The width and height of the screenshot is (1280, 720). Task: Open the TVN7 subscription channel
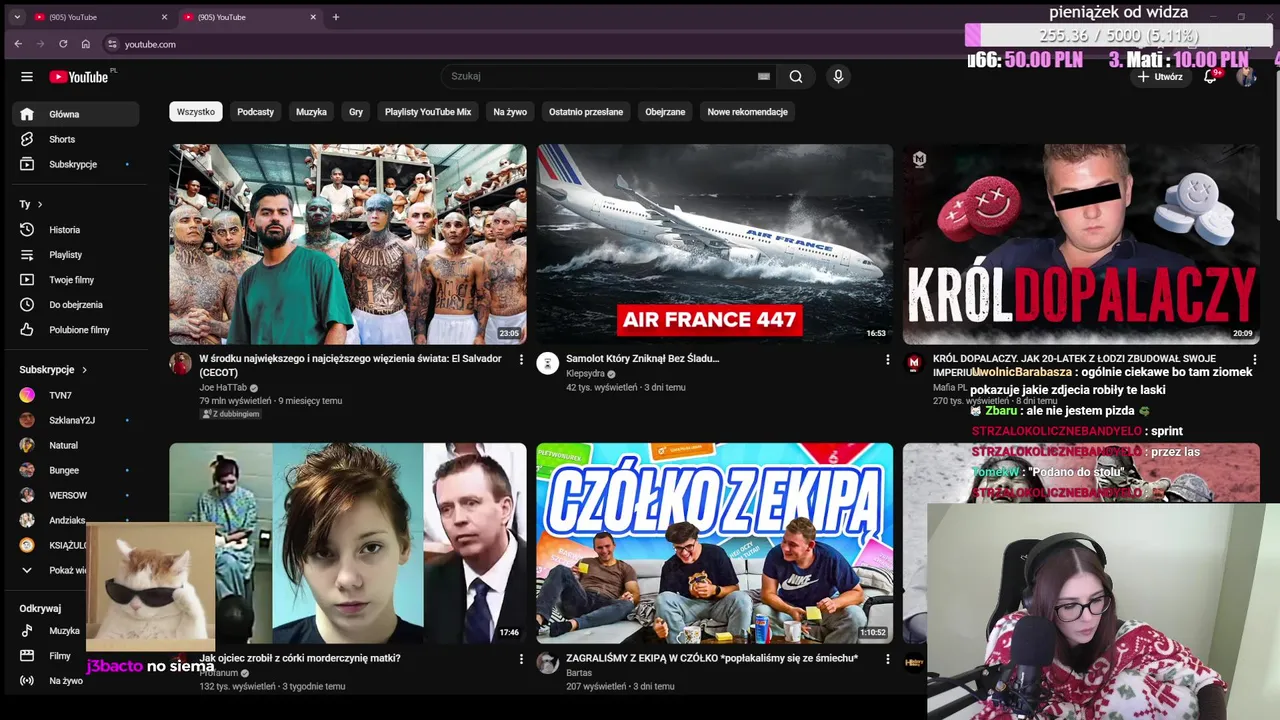(x=76, y=395)
